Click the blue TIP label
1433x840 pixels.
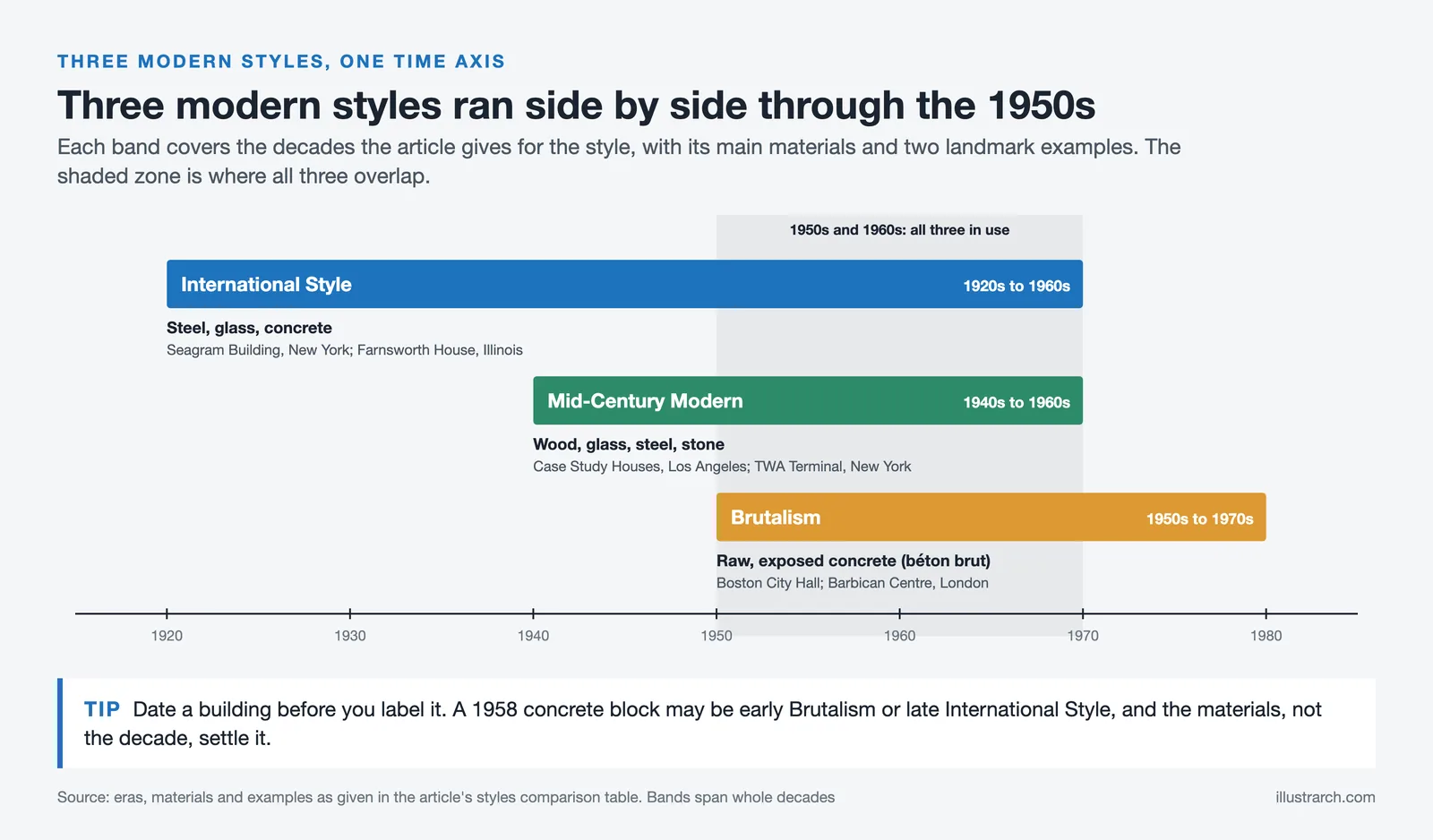pyautogui.click(x=102, y=709)
